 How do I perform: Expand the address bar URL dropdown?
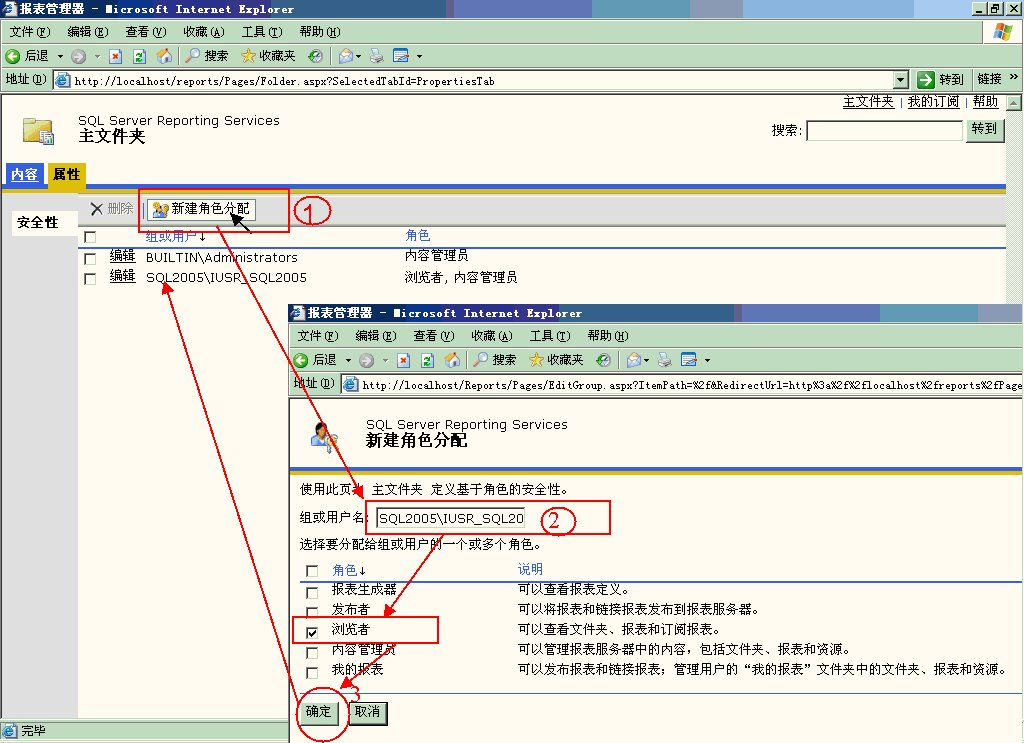click(x=901, y=80)
